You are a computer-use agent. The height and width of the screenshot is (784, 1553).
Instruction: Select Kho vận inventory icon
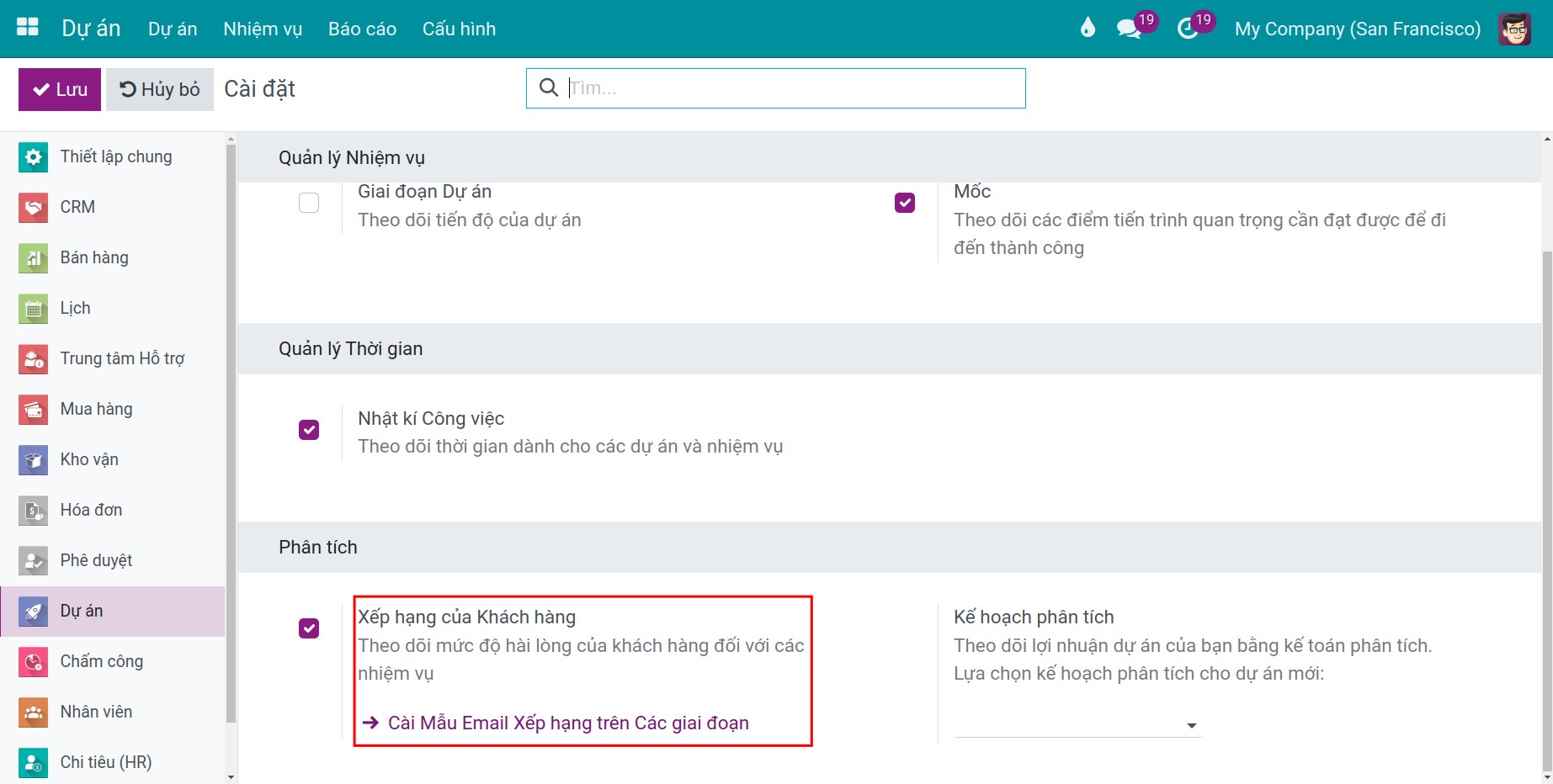pos(33,459)
